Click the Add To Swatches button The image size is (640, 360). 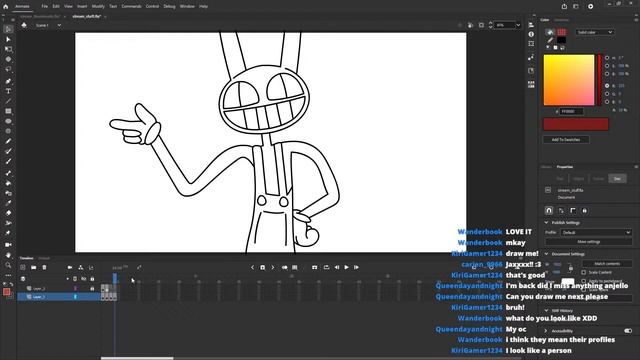(566, 140)
